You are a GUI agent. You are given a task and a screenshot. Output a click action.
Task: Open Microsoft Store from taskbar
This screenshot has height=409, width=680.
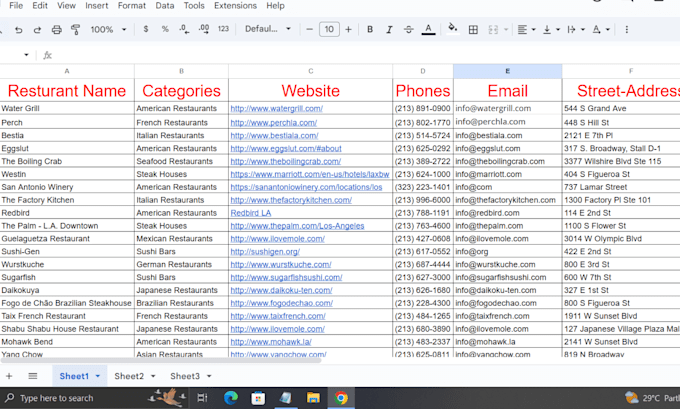click(x=258, y=398)
